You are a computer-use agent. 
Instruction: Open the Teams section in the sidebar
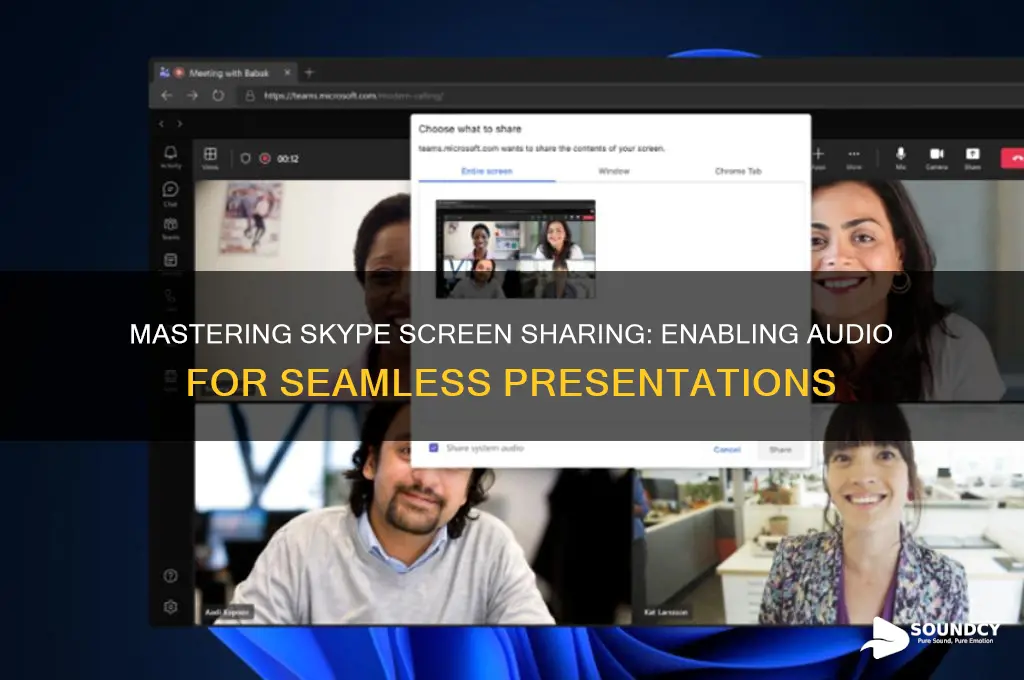(170, 228)
